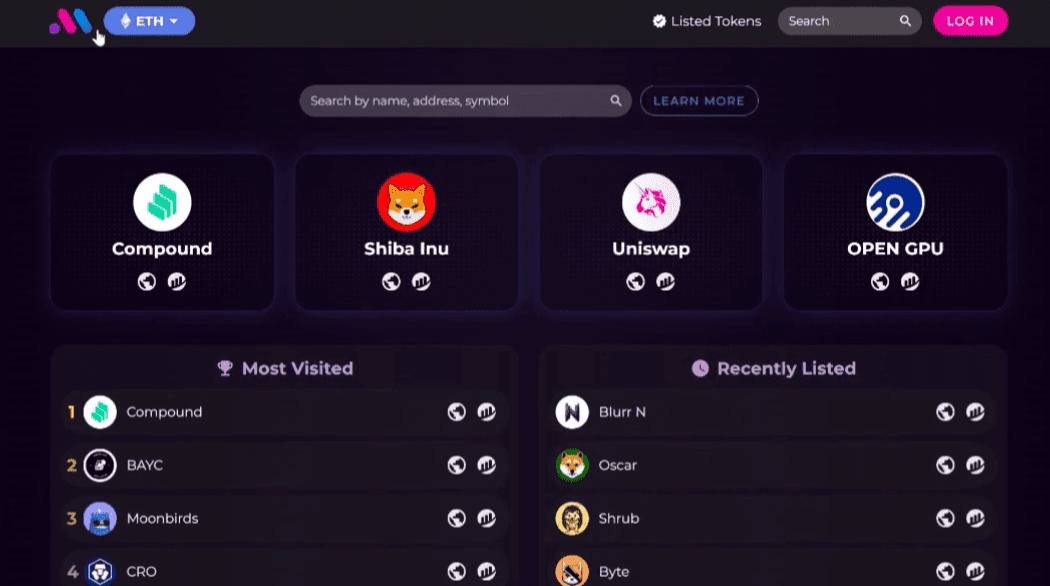Select Byte in the Recently Listed list
This screenshot has height=586, width=1050.
click(614, 572)
